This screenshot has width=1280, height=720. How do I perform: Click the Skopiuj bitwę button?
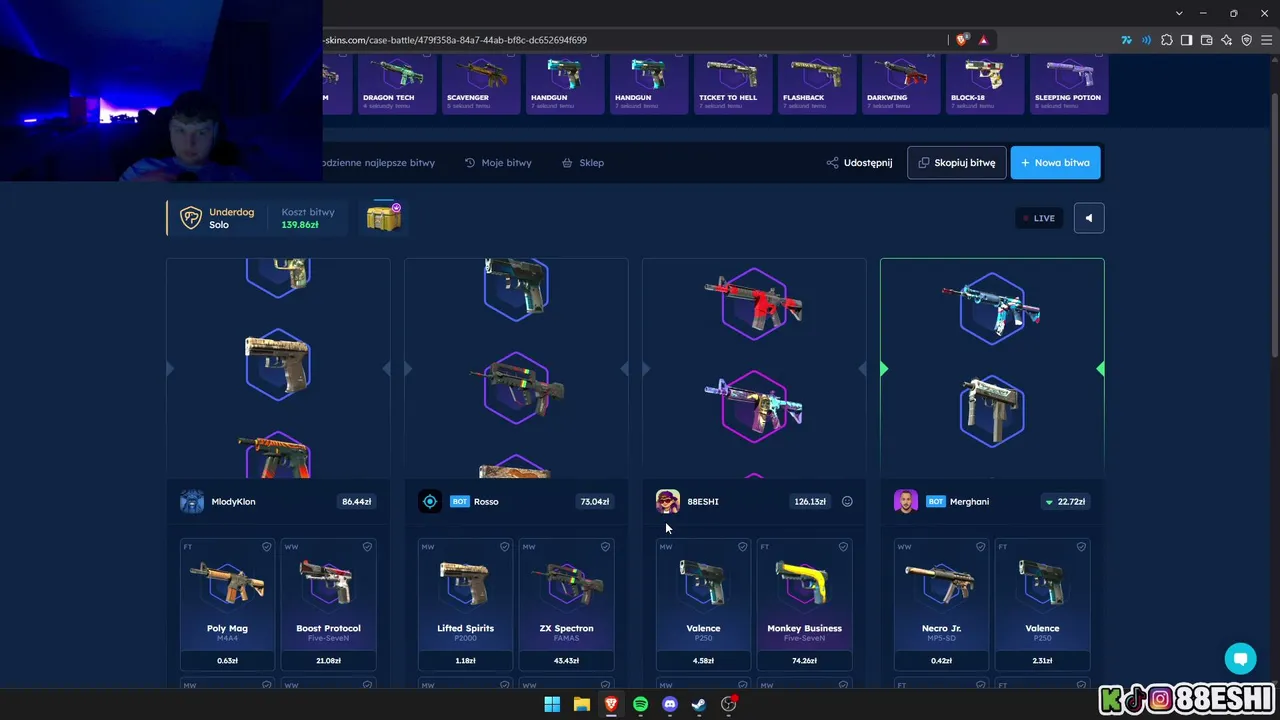(x=956, y=162)
